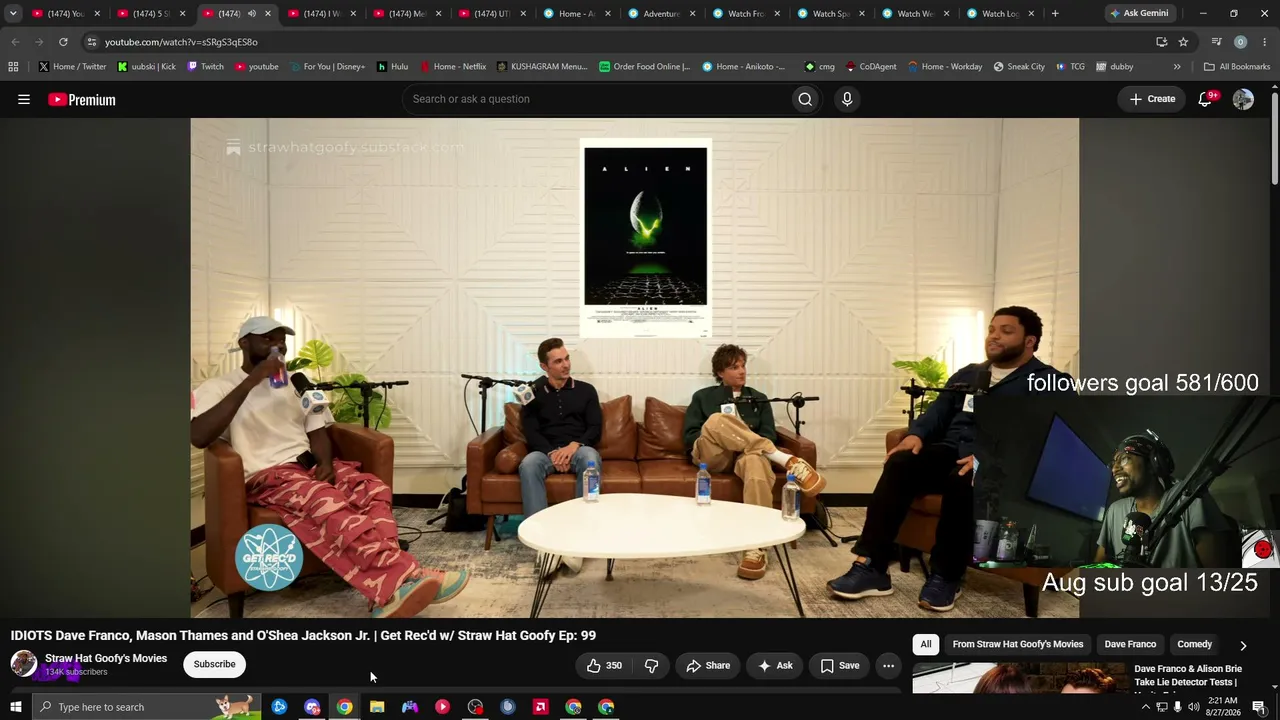Screen dimensions: 1280x720
Task: Open For You | Disney+ bookmark
Action: tap(328, 67)
